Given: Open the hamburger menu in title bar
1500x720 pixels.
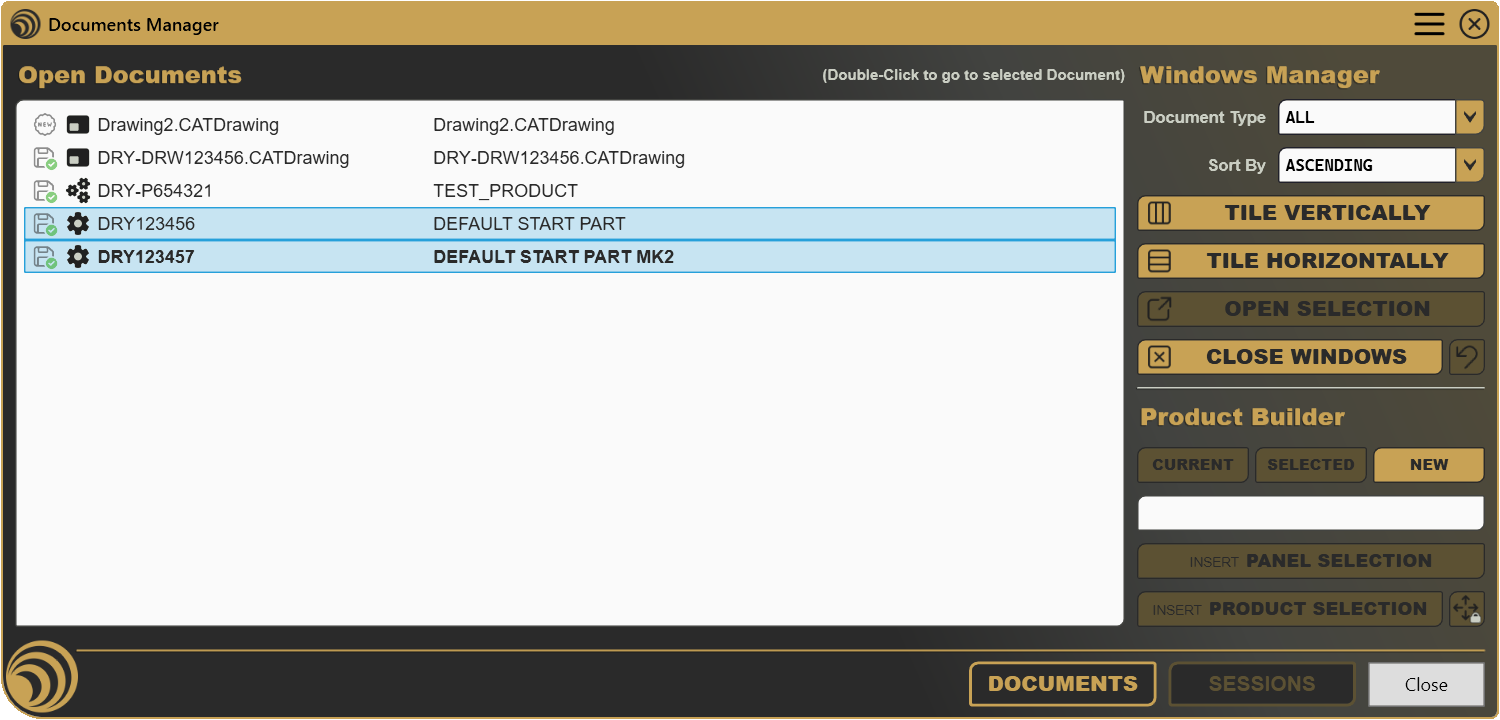Looking at the screenshot, I should [1429, 24].
